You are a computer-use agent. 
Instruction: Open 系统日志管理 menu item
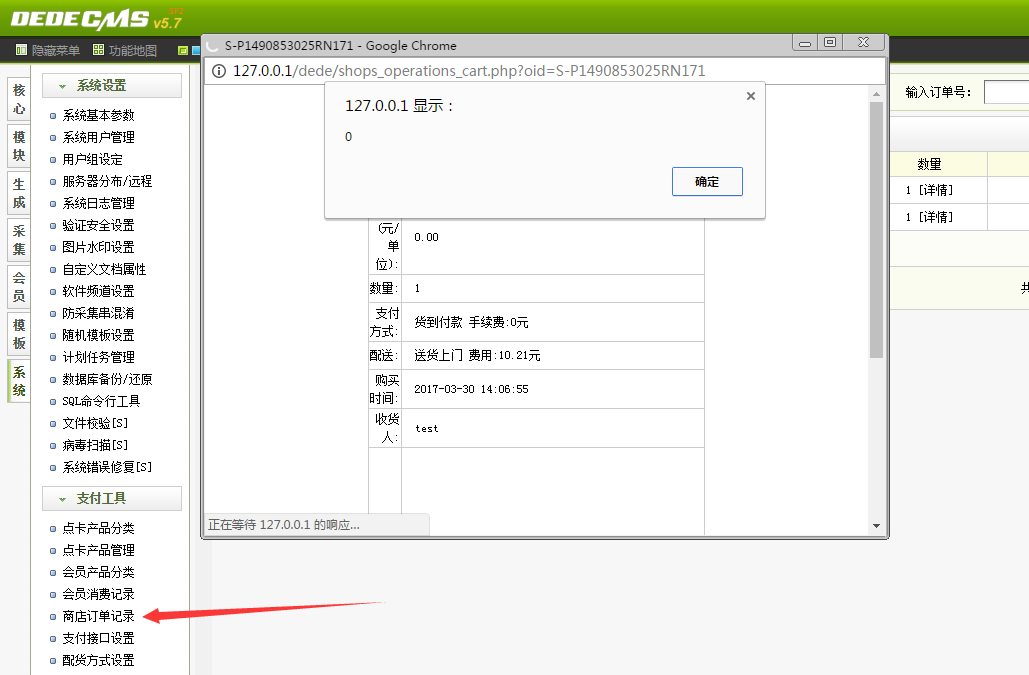[x=98, y=203]
